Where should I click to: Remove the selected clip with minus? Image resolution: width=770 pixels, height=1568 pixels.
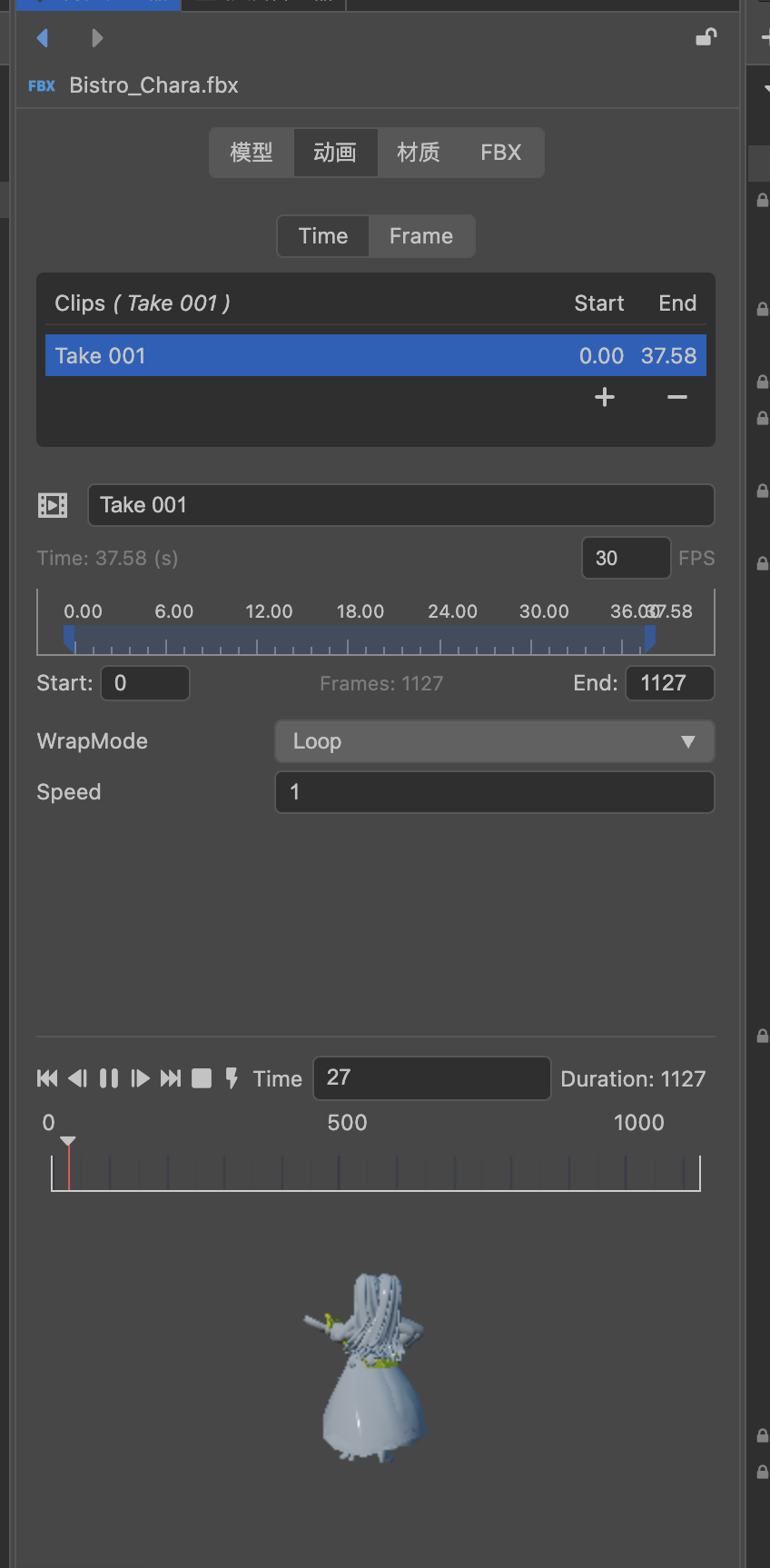pyautogui.click(x=676, y=397)
